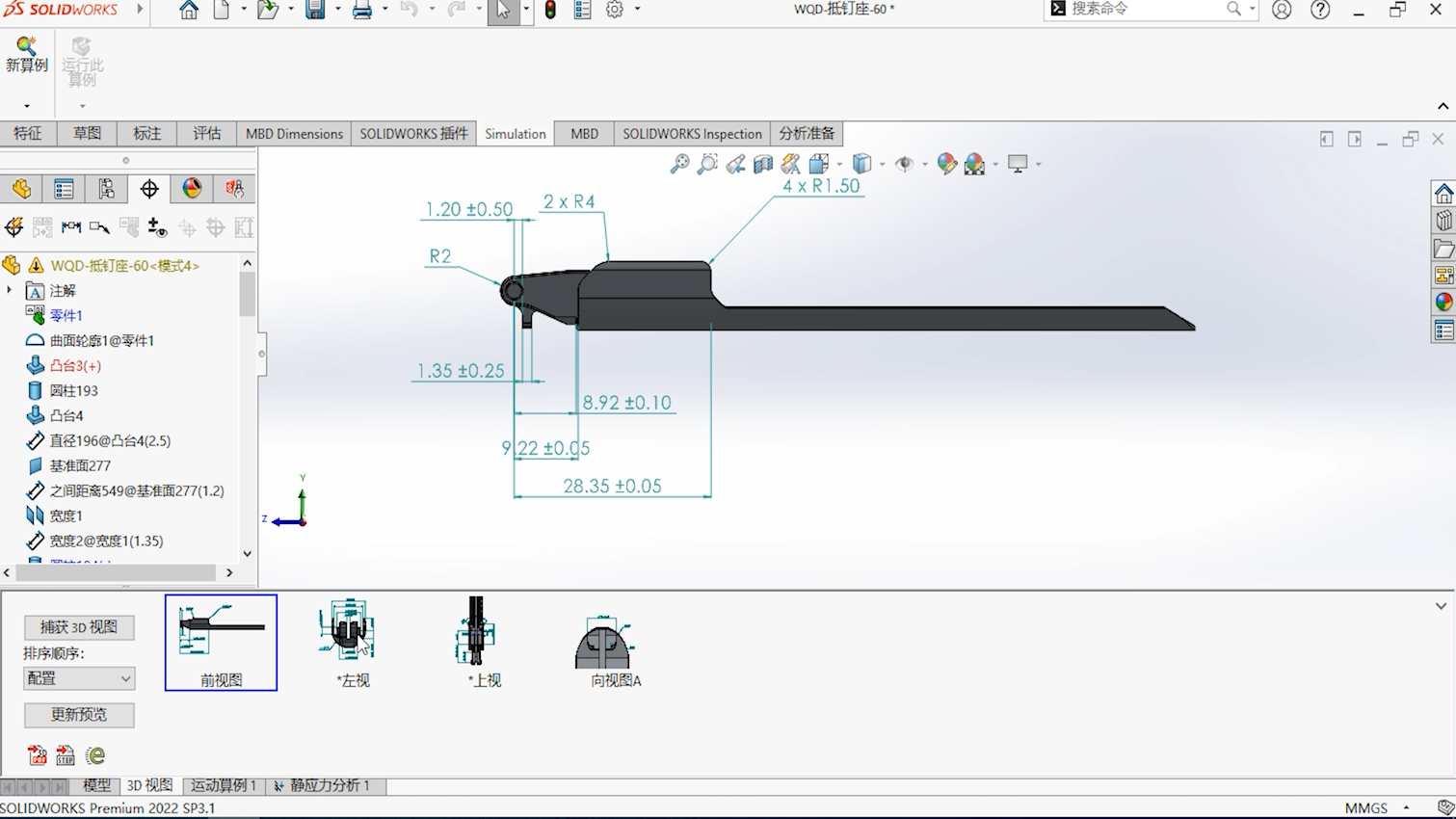Open the DisplayManager color ball tab

(192, 189)
